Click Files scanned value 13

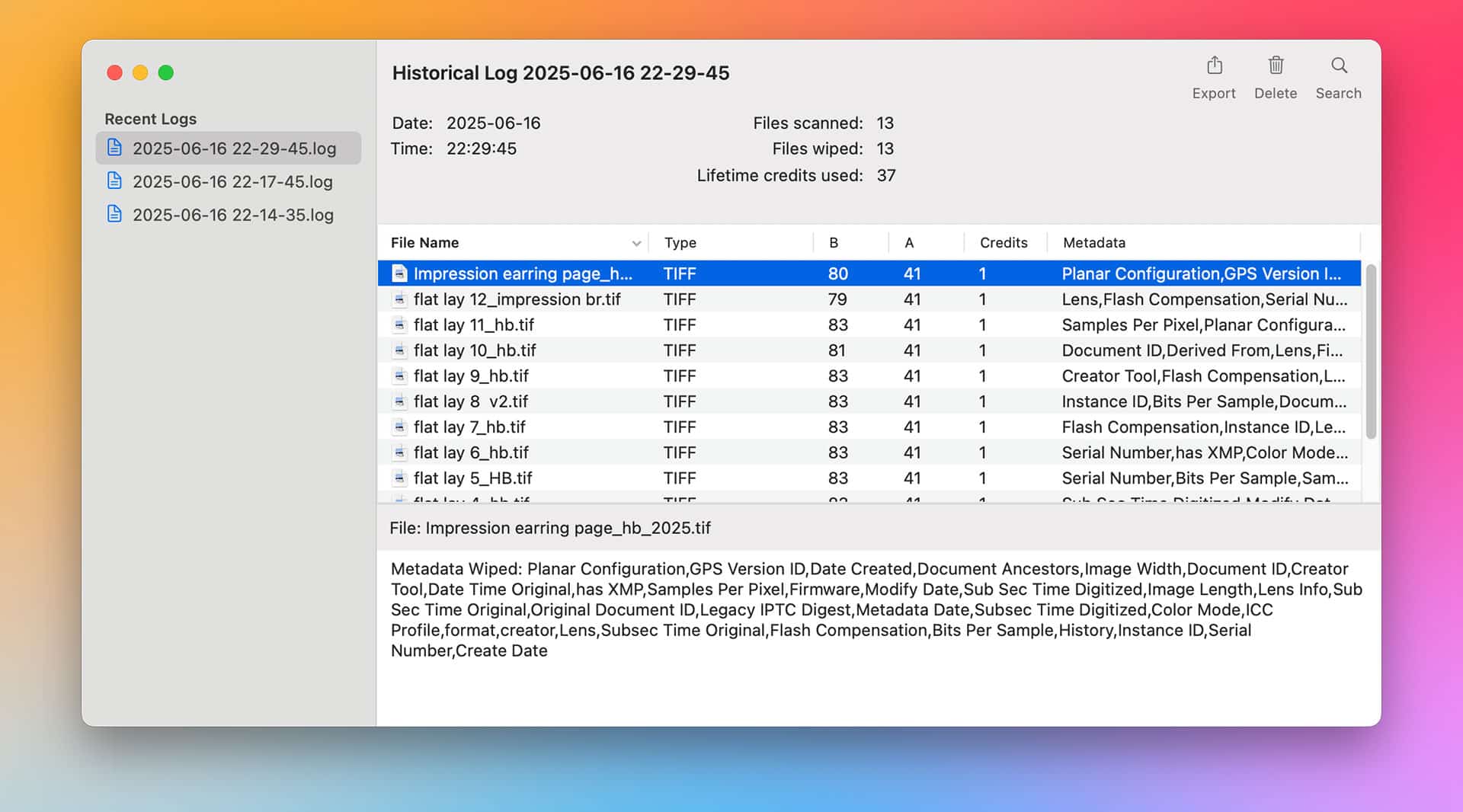click(x=885, y=123)
